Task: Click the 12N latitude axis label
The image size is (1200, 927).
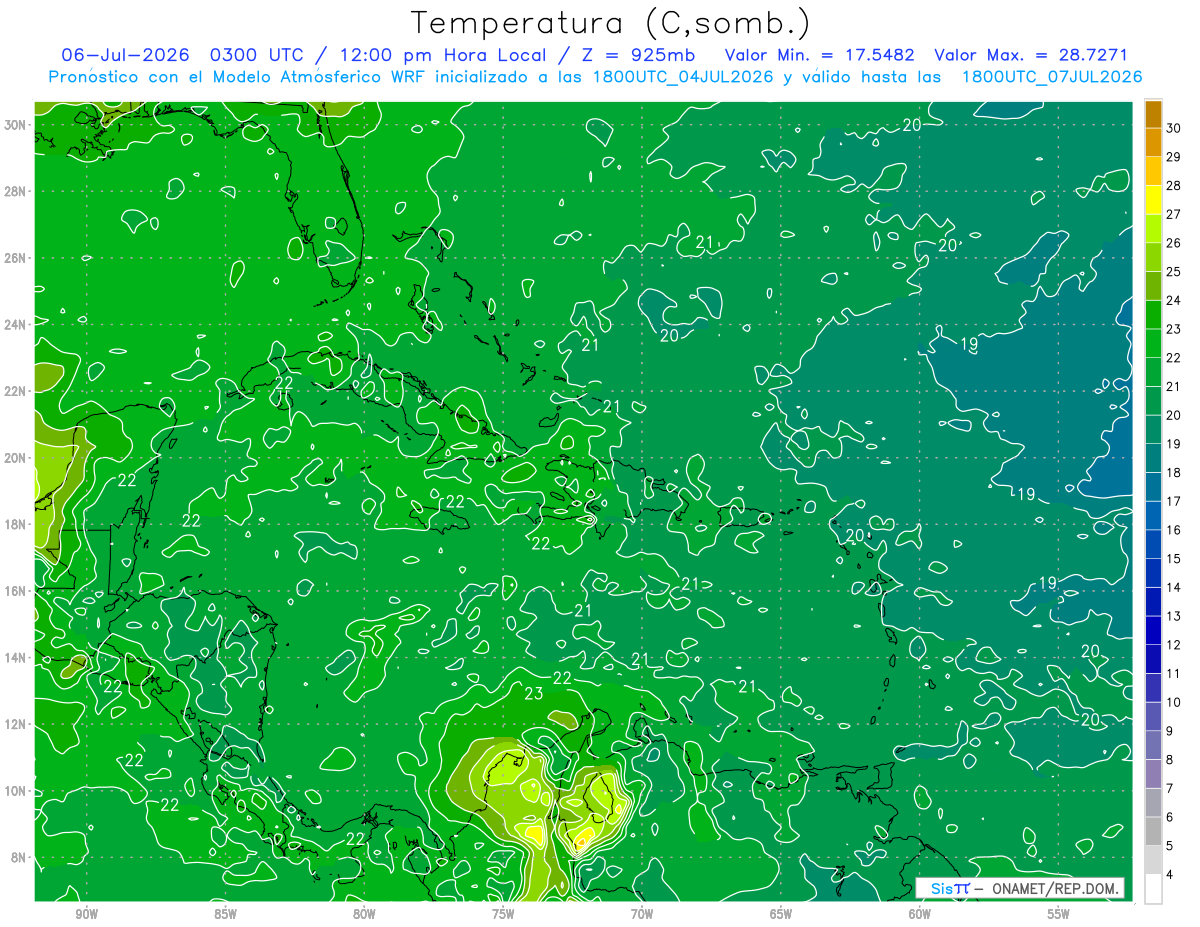Action: [15, 724]
